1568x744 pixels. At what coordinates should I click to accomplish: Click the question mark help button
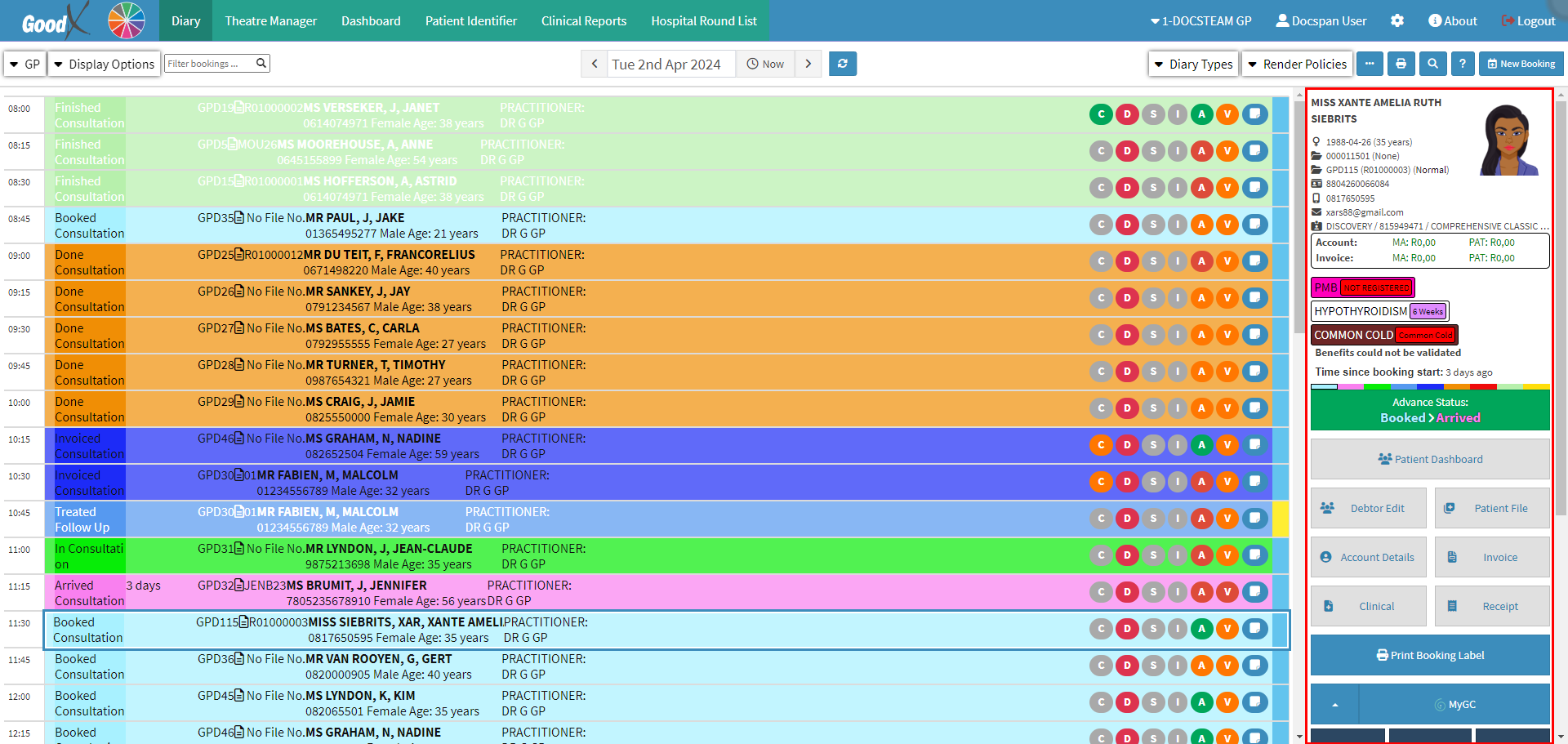(x=1463, y=64)
